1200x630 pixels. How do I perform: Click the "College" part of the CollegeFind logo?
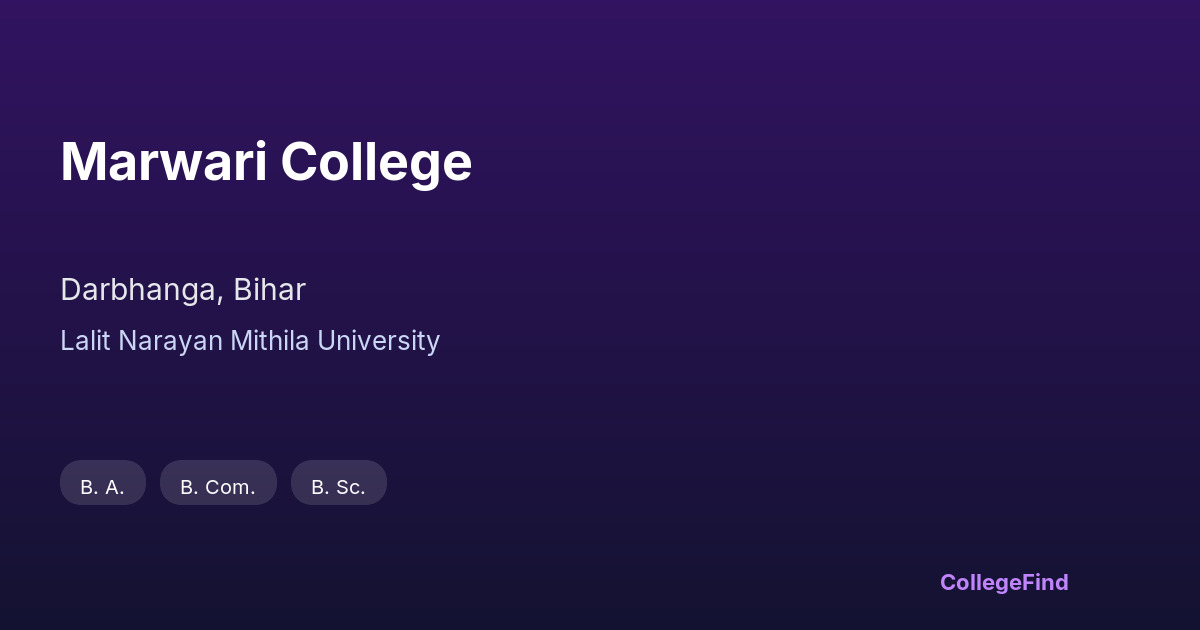point(980,582)
